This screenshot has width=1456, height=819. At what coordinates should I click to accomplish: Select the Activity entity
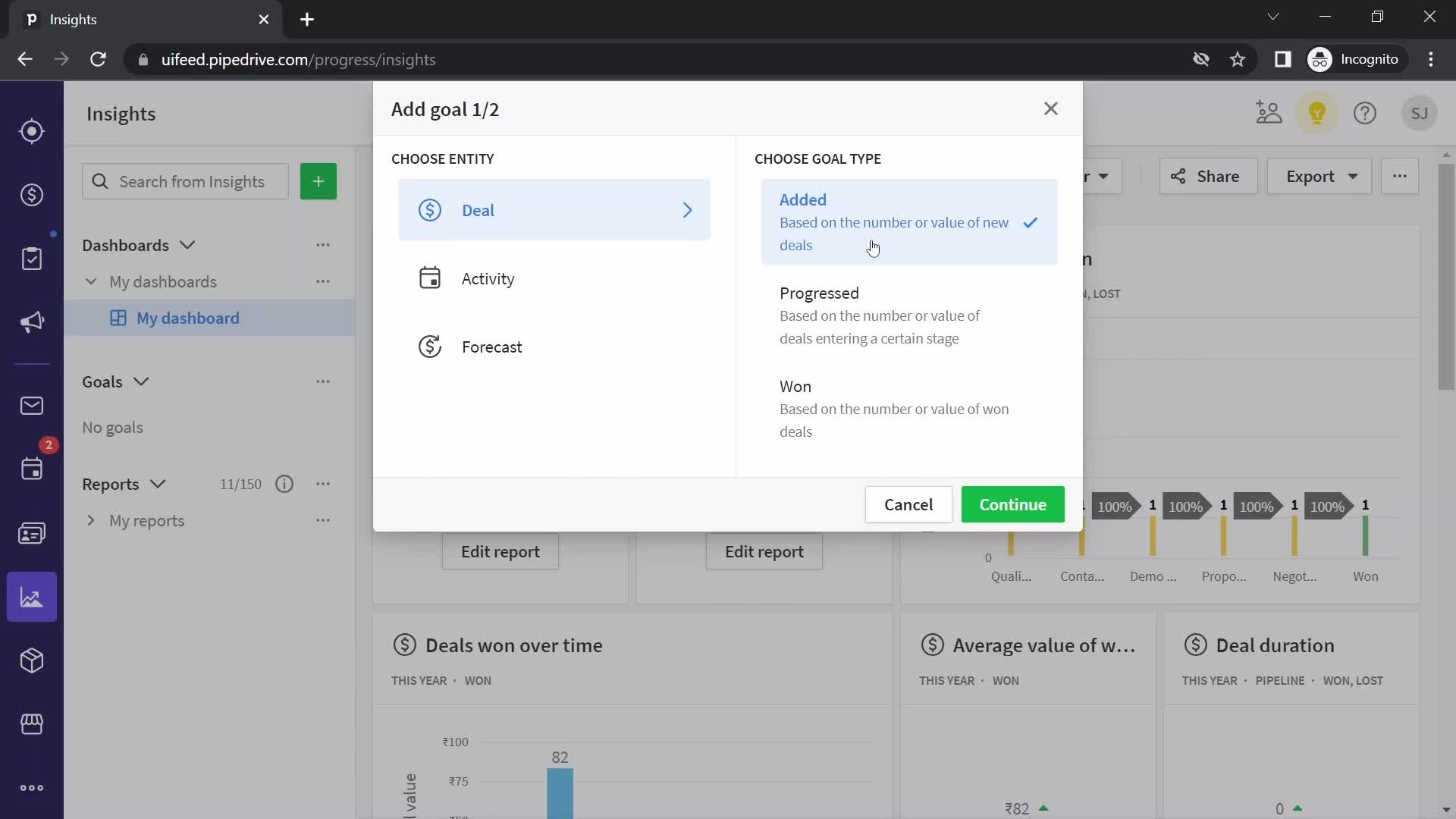554,278
